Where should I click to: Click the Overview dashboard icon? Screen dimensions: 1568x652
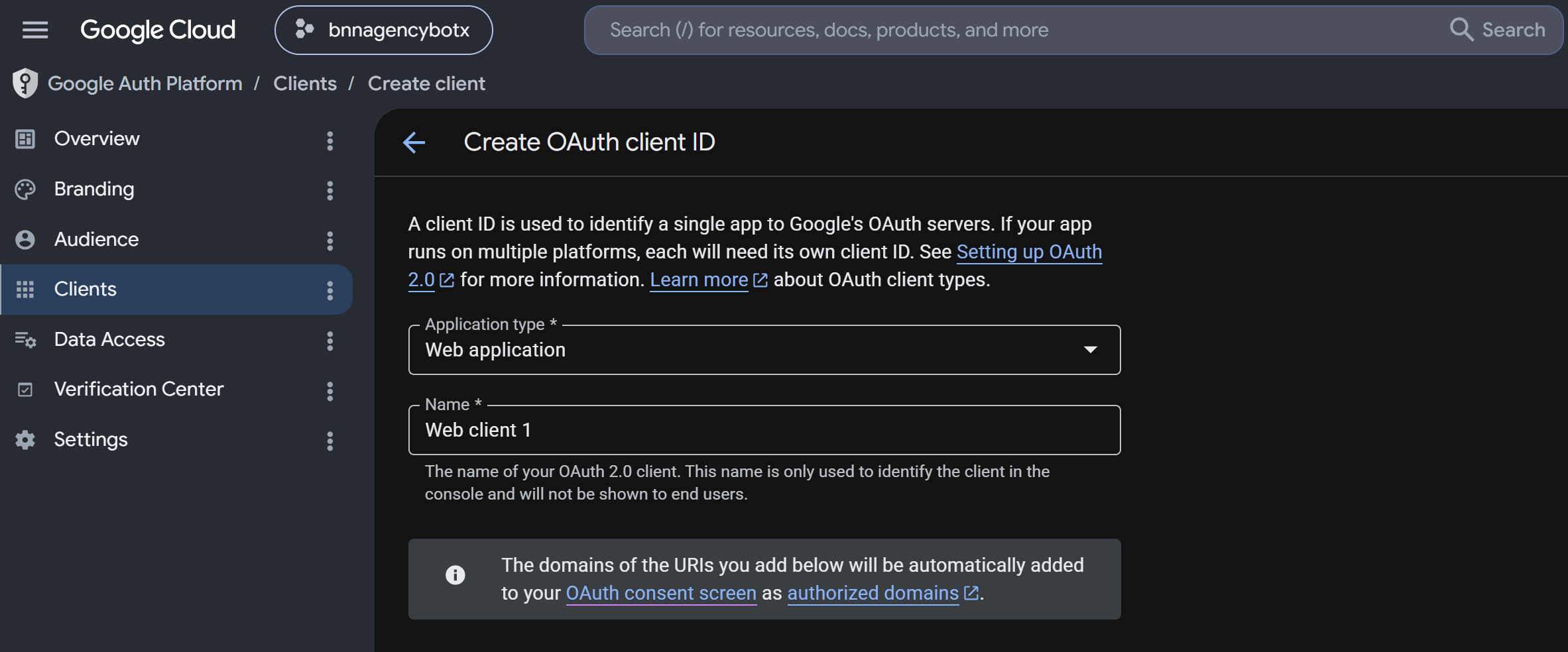click(x=25, y=139)
